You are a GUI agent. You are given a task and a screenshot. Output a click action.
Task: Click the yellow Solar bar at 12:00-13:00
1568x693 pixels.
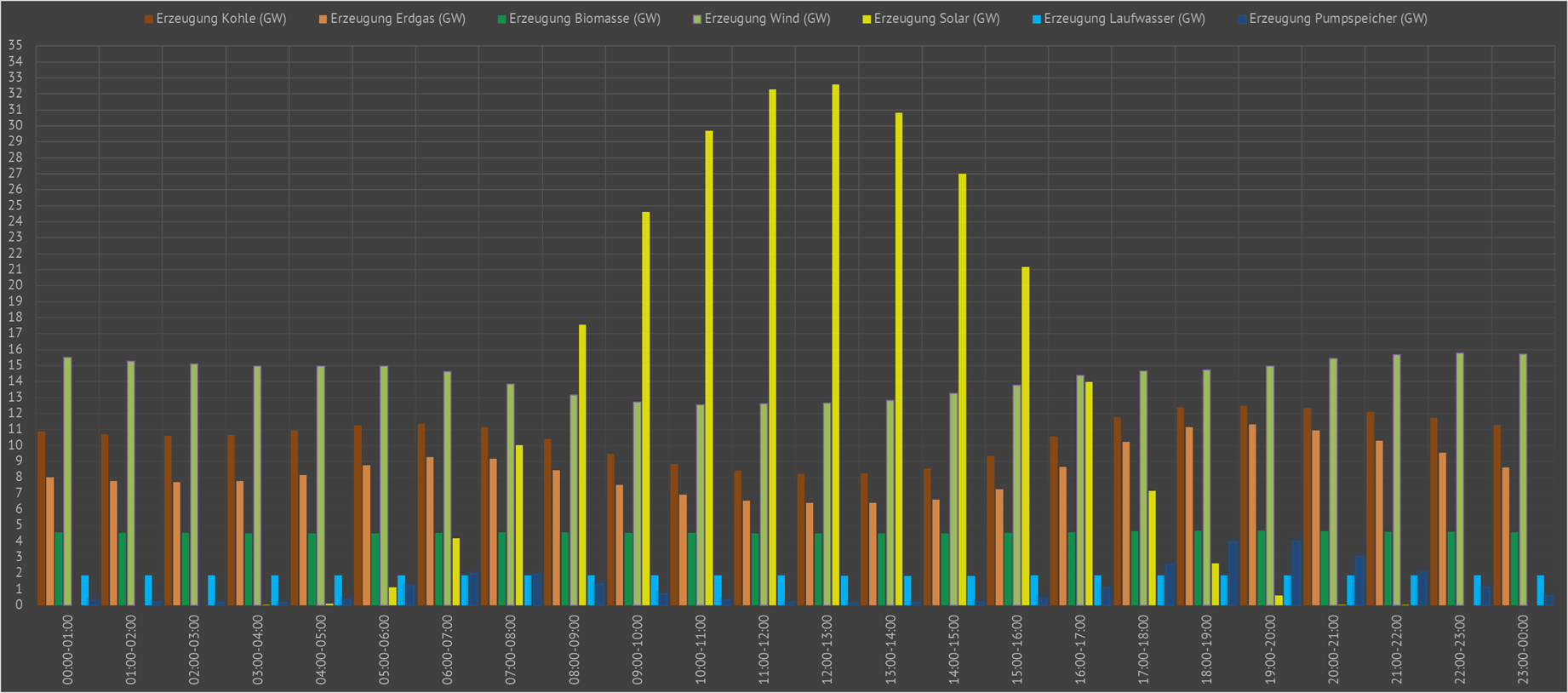(836, 345)
